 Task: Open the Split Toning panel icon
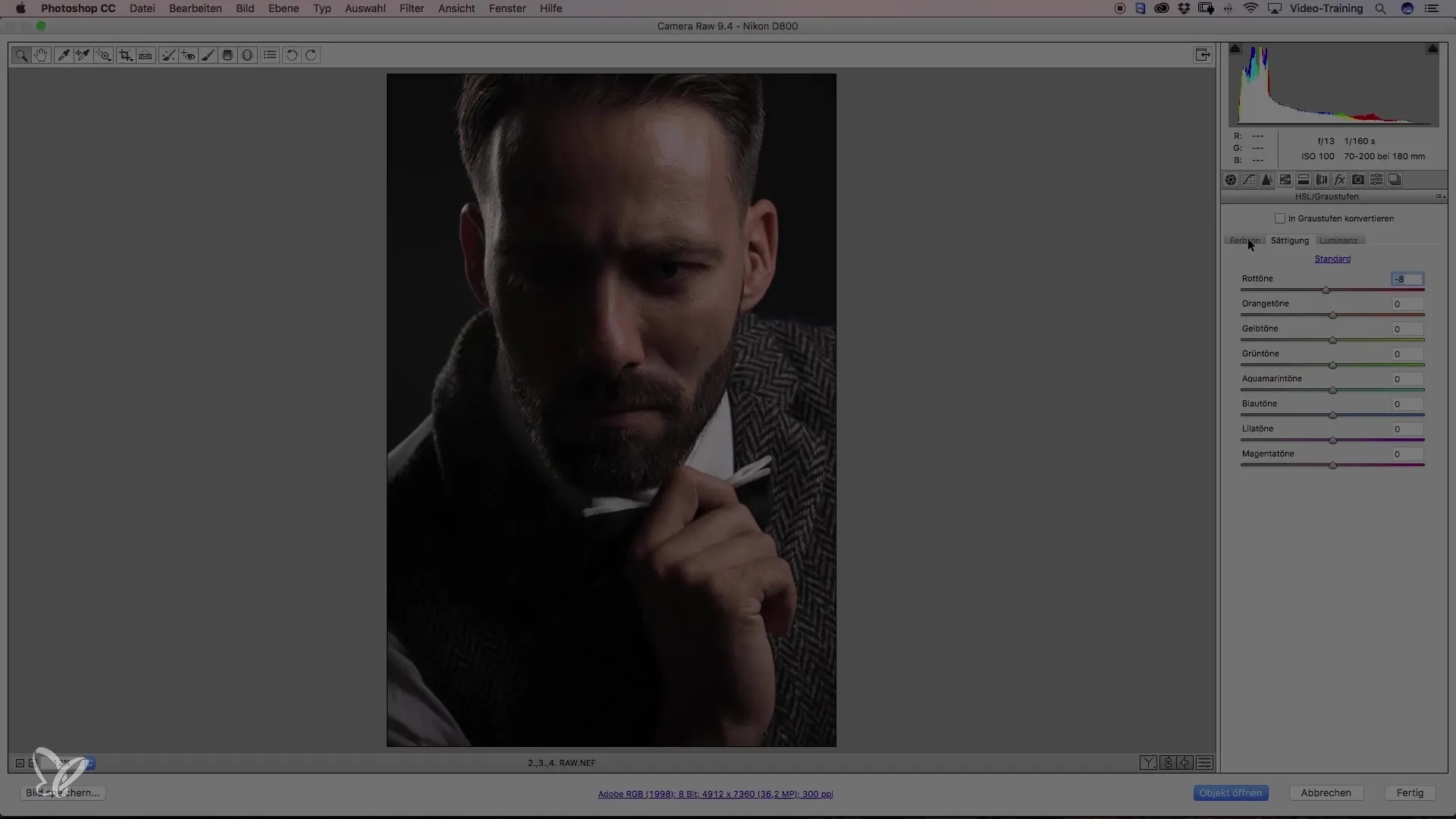click(x=1304, y=180)
